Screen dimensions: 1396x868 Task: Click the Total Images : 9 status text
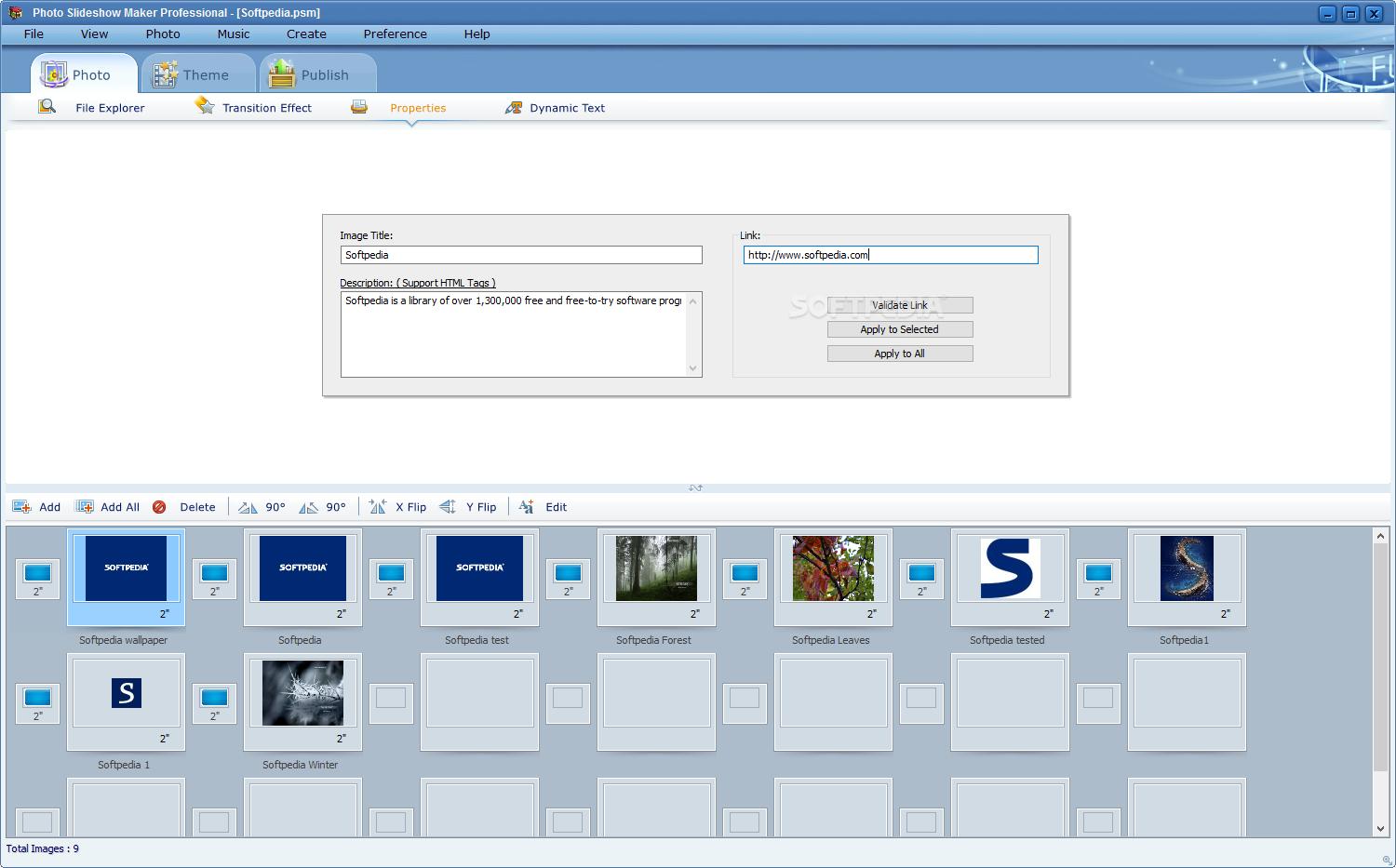point(43,848)
